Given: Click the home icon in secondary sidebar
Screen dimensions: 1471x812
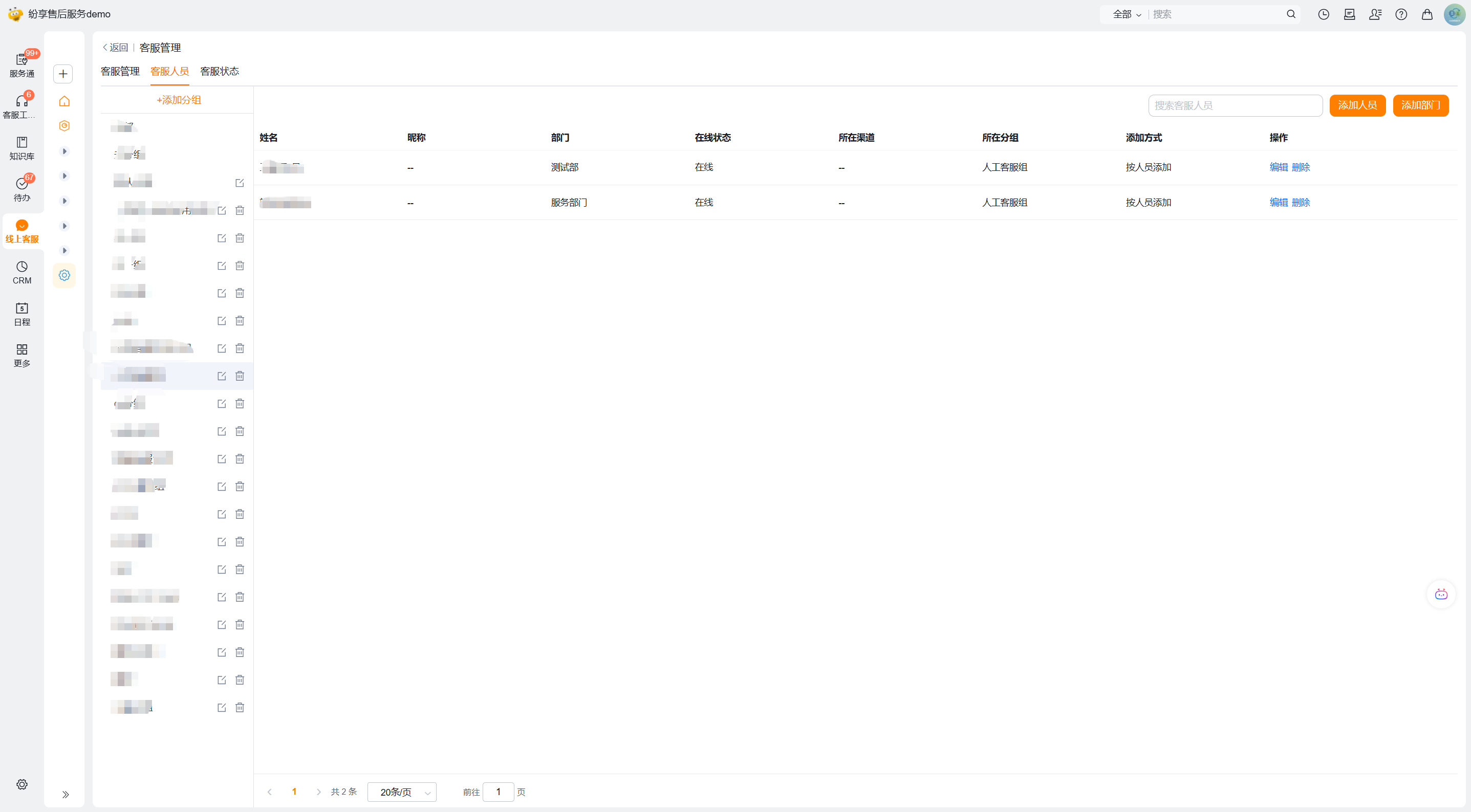Looking at the screenshot, I should coord(64,101).
